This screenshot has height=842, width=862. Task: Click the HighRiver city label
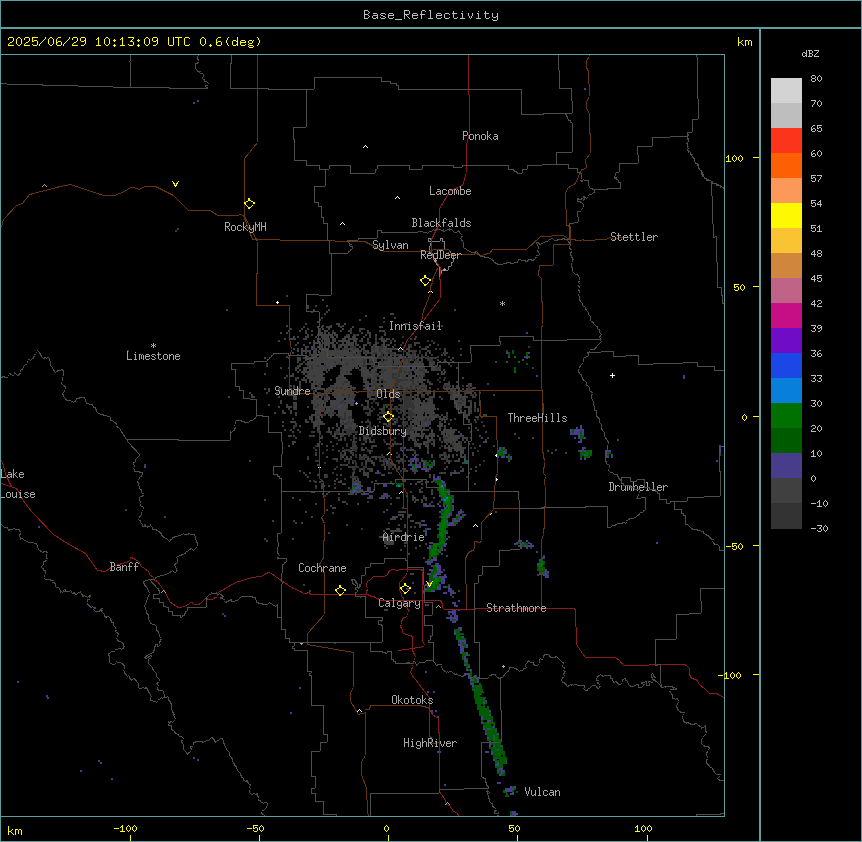(430, 743)
